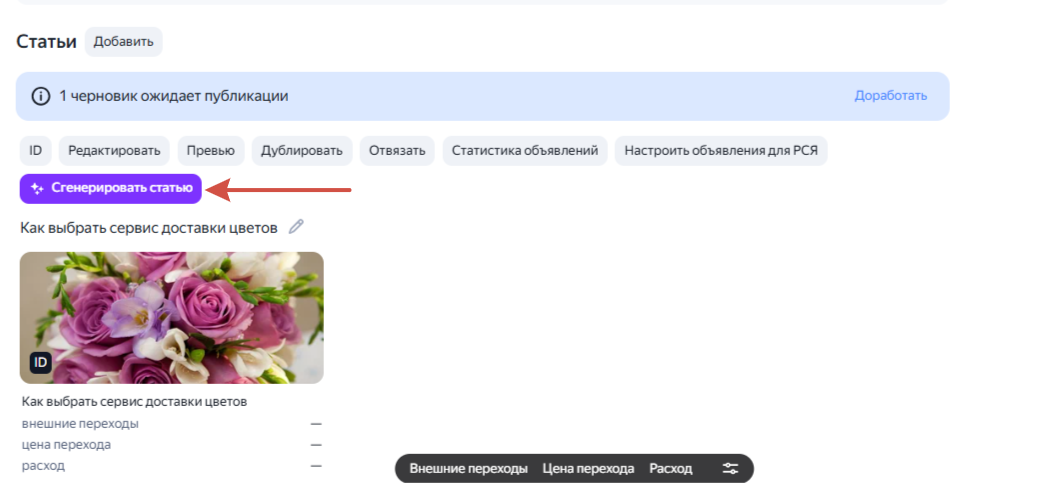Open Статистика объявлений

click(x=524, y=151)
